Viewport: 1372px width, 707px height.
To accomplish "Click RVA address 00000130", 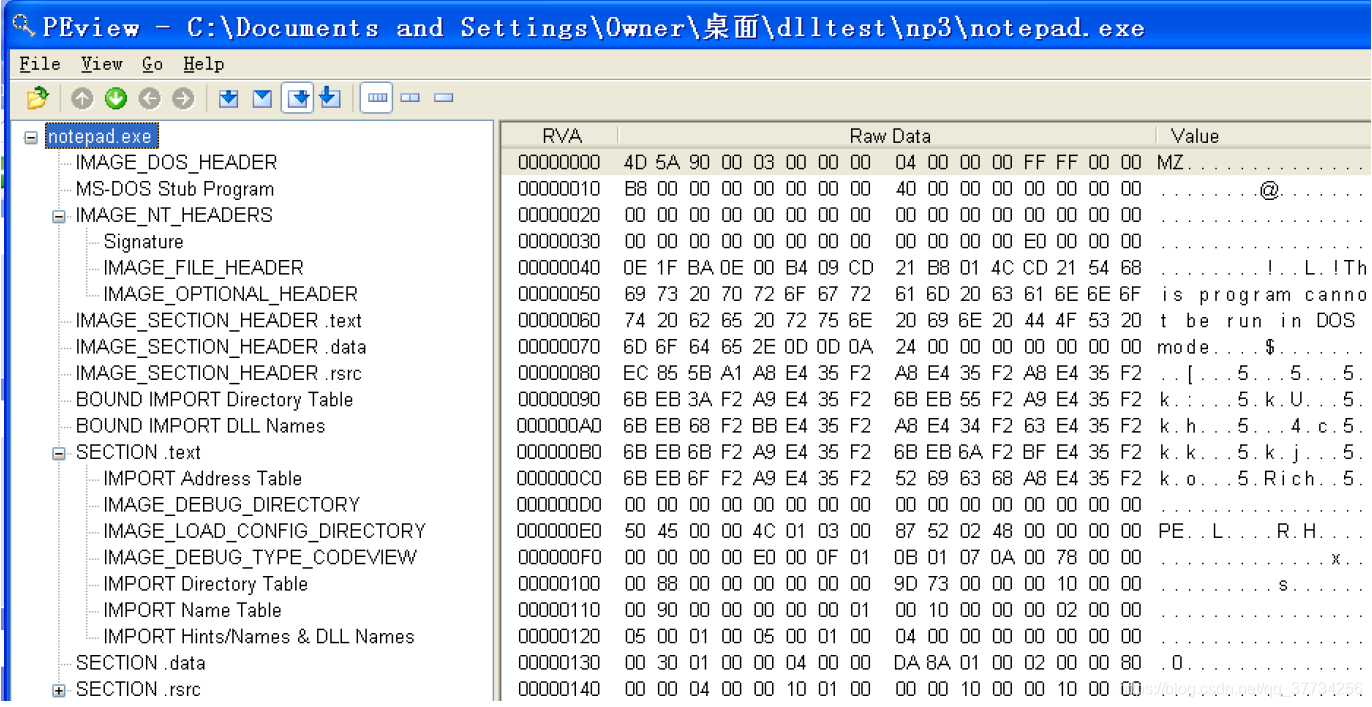I will click(x=559, y=663).
